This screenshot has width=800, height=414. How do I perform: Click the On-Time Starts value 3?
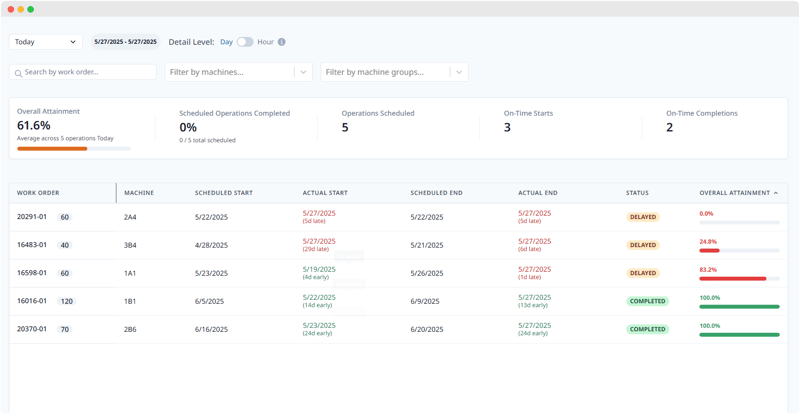[507, 128]
